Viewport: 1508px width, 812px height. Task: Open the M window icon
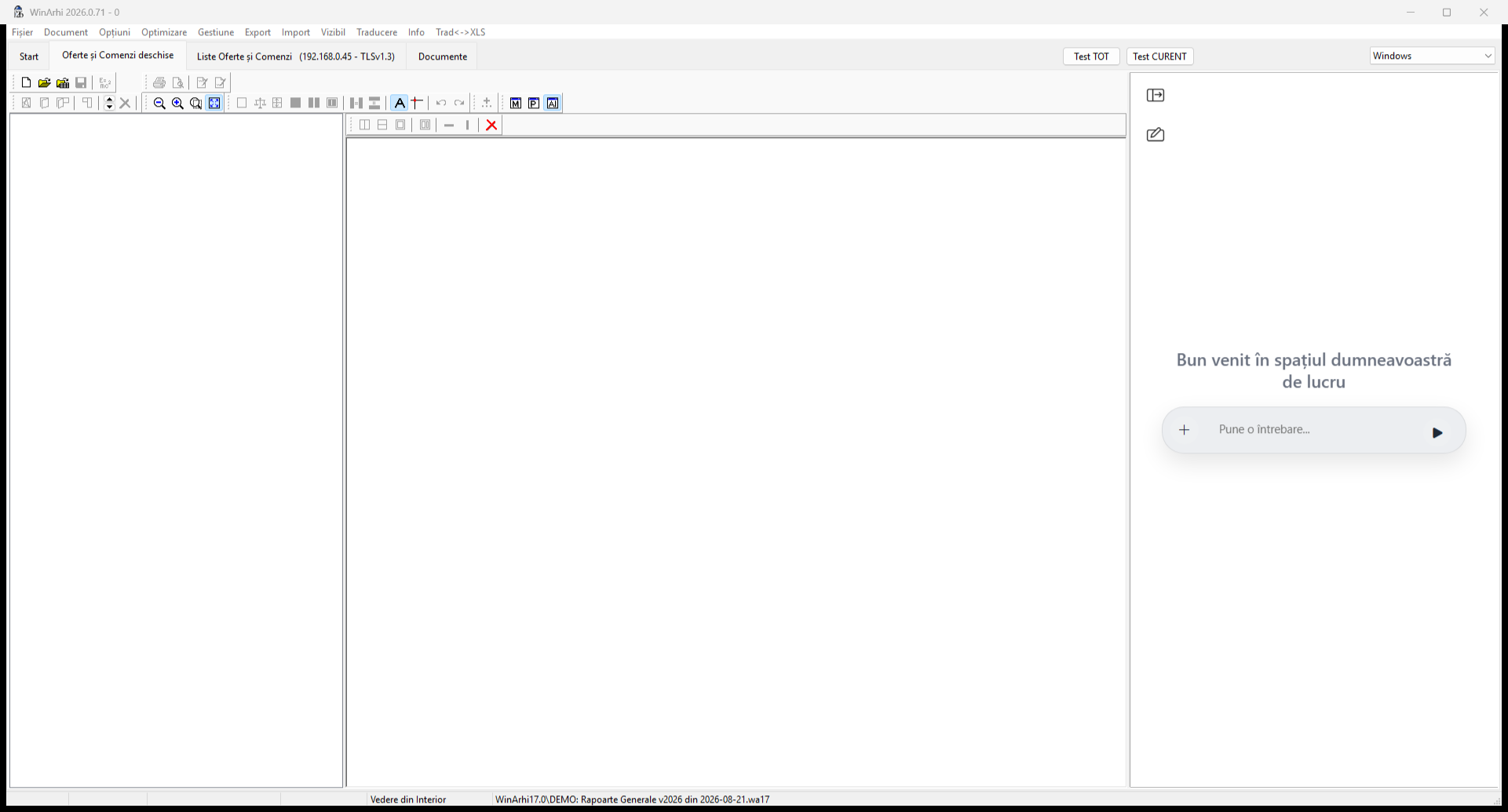[516, 103]
